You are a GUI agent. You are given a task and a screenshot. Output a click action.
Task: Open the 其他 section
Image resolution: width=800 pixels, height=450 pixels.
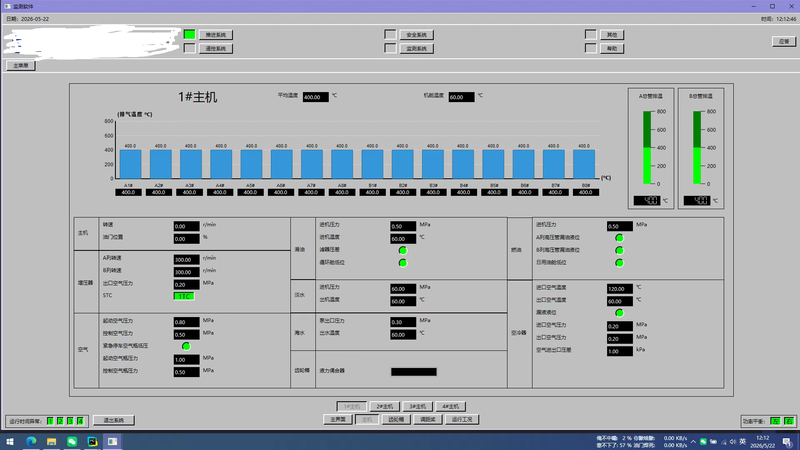click(612, 35)
